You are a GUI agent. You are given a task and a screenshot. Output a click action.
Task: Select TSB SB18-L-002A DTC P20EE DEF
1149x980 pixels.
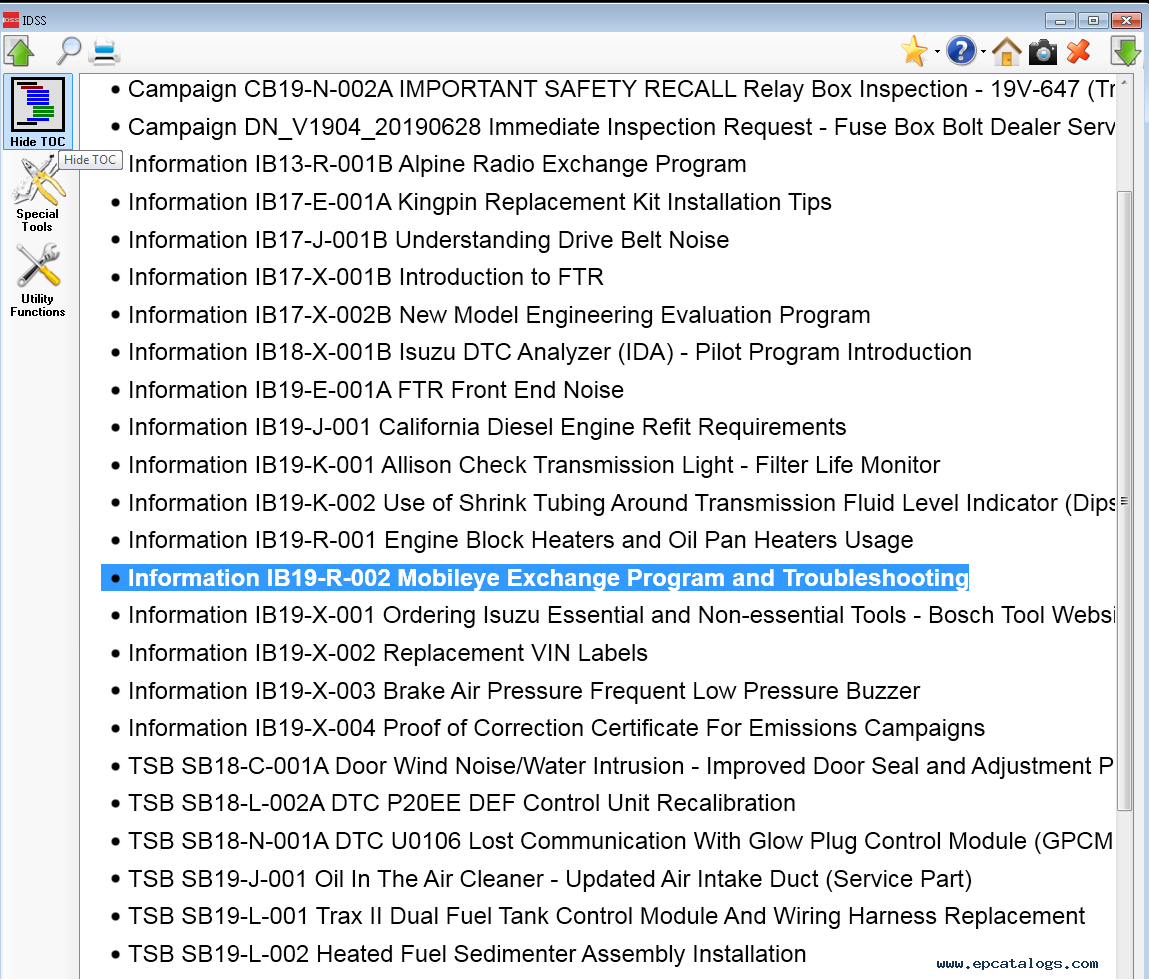462,803
